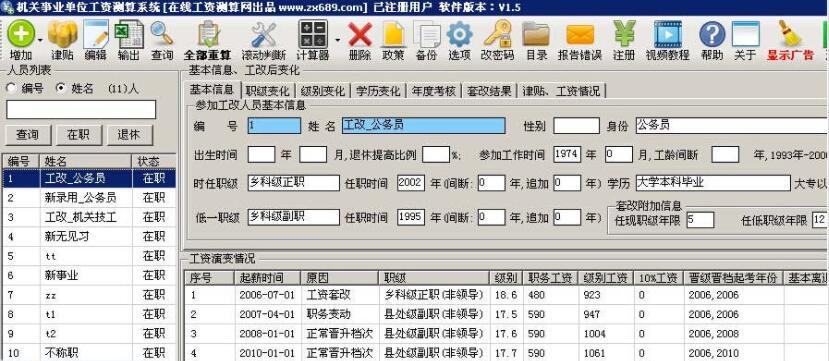
Task: Open the 津贴 gold coins icon
Action: [x=62, y=34]
